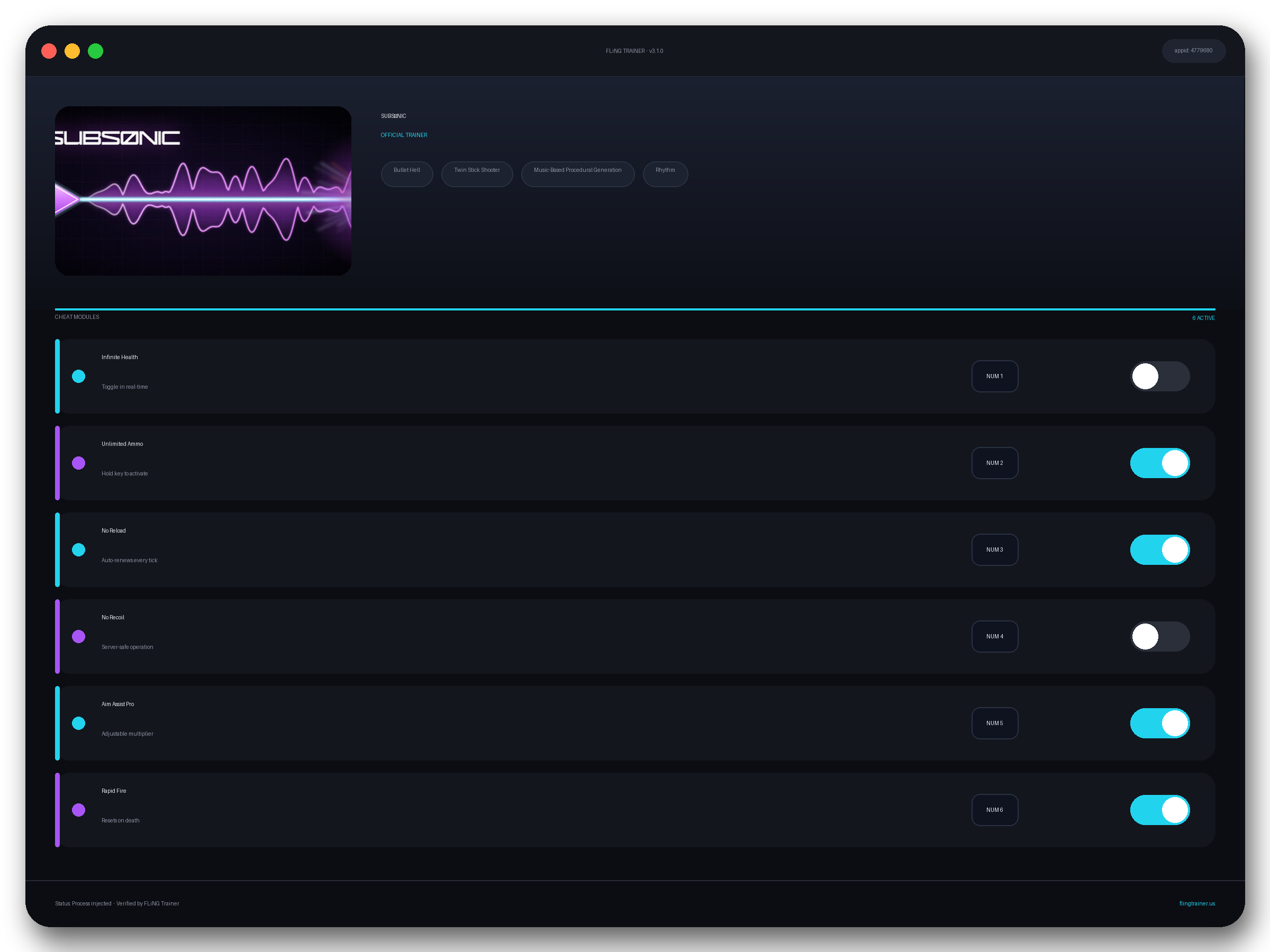Enable the No Recoil toggle
1270x952 pixels.
1160,636
